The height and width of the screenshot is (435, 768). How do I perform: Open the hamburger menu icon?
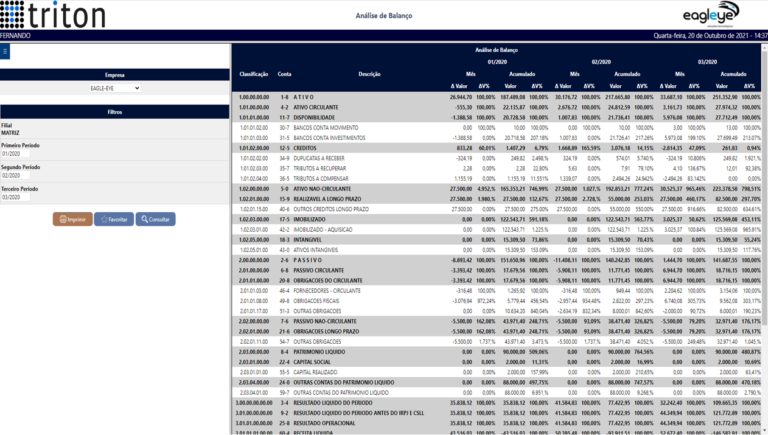click(5, 51)
